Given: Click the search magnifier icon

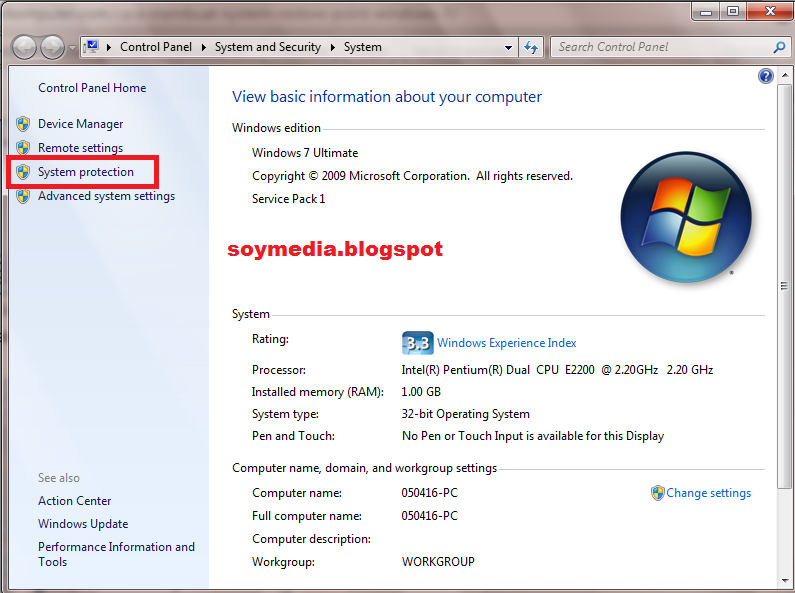Looking at the screenshot, I should [x=779, y=47].
